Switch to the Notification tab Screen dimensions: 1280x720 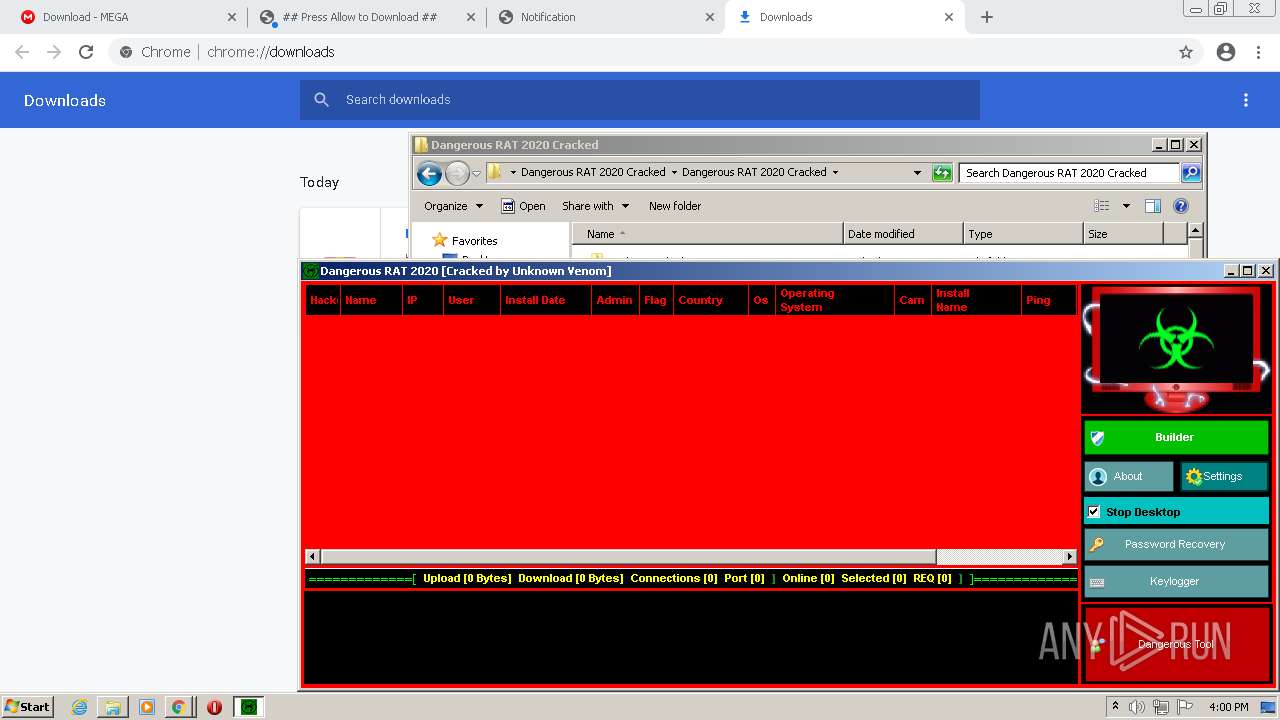point(606,17)
